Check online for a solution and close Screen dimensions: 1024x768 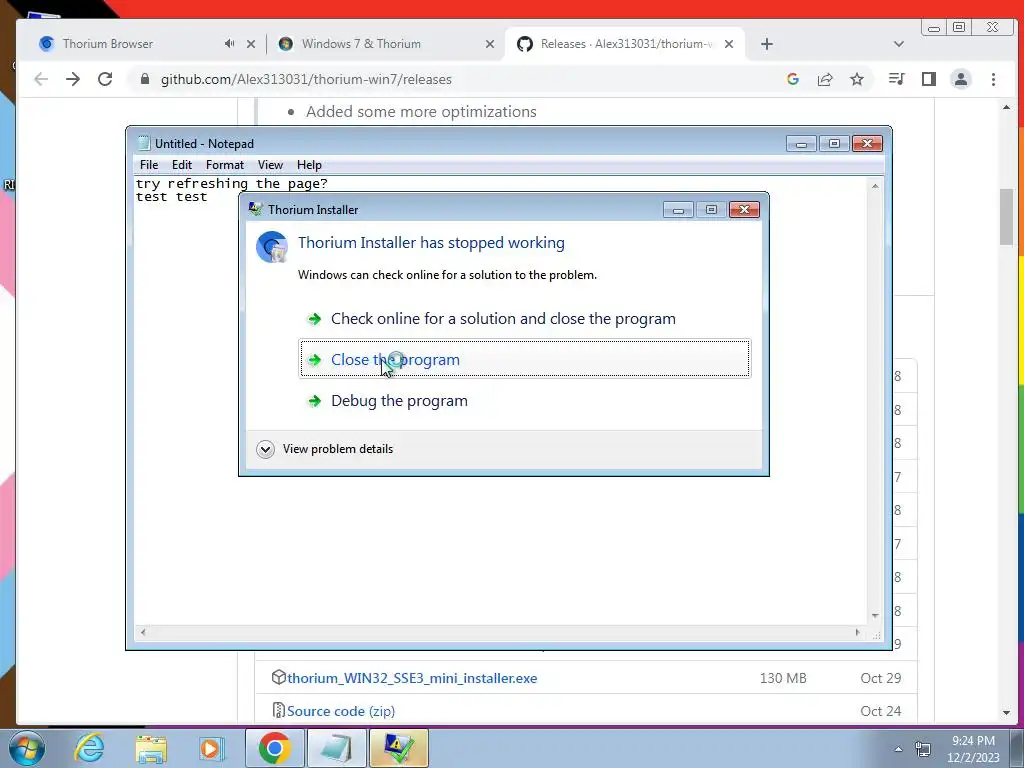click(503, 319)
